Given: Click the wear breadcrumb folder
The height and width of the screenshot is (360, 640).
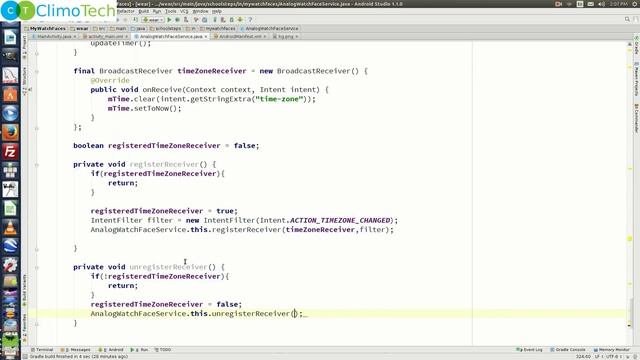Looking at the screenshot, I should coord(79,29).
